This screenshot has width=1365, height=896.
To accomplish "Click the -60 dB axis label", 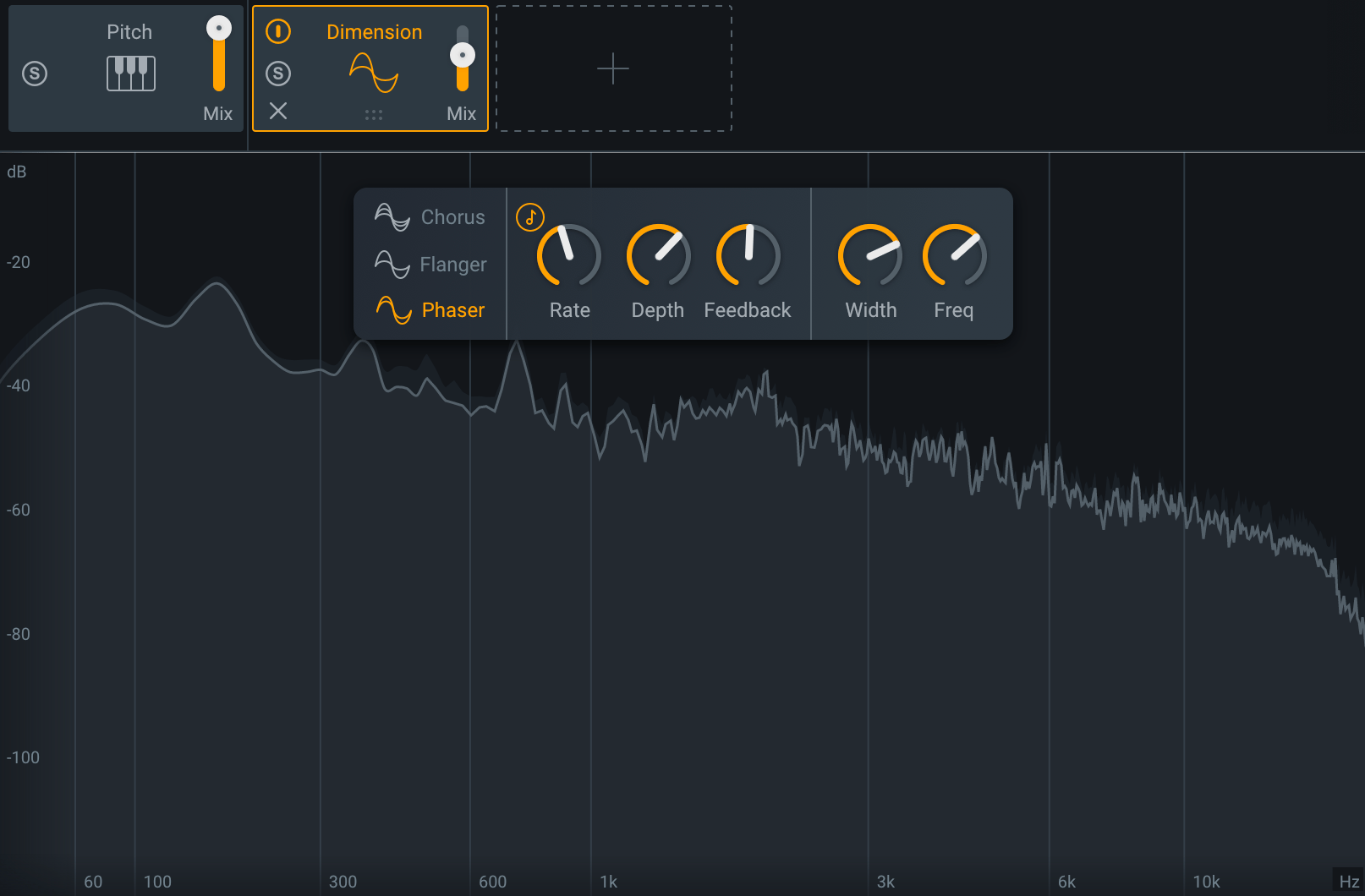I will tap(19, 510).
